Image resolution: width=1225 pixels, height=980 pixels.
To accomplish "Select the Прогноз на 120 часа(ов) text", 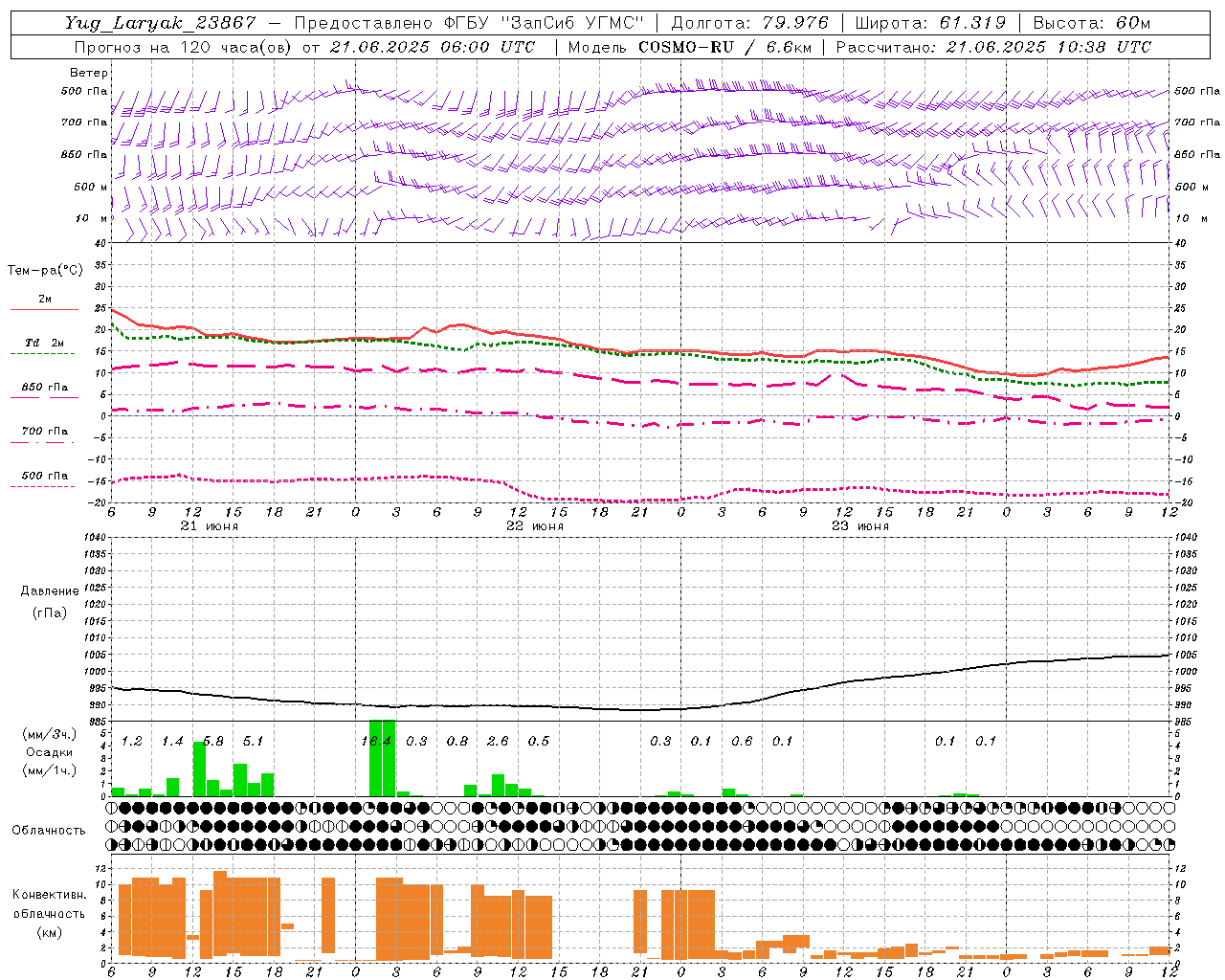I will pyautogui.click(x=184, y=47).
